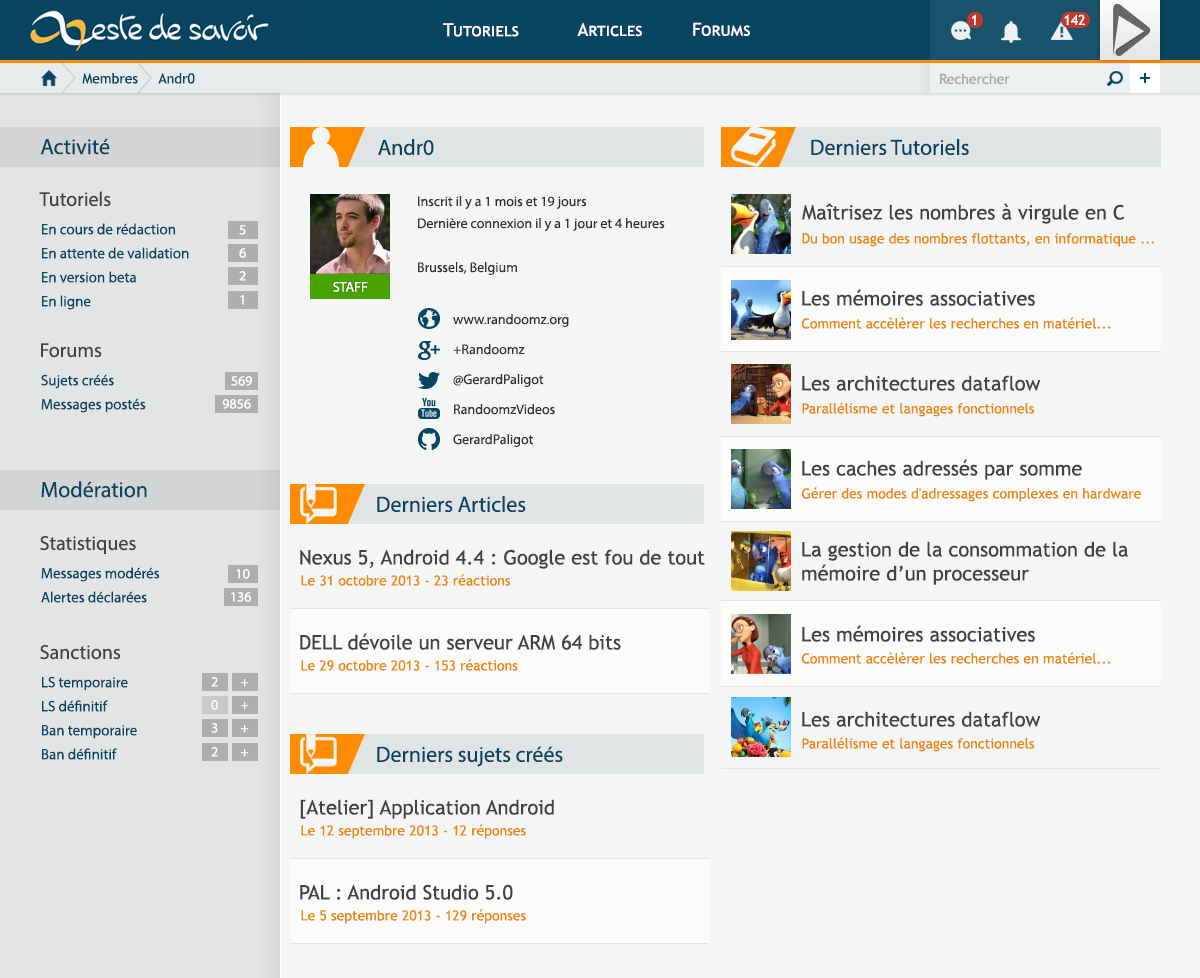Click the search magnifier icon
The image size is (1200, 978).
tap(1114, 79)
